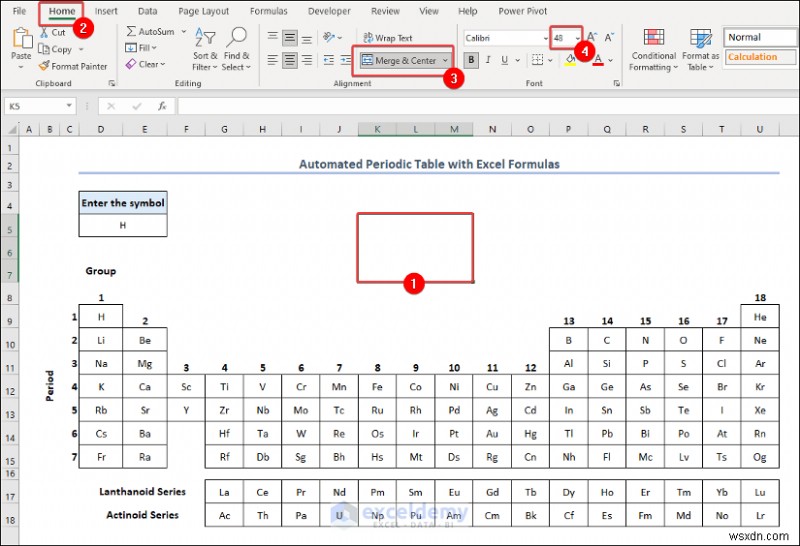800x546 pixels.
Task: Select the Og element cell
Action: coord(760,457)
